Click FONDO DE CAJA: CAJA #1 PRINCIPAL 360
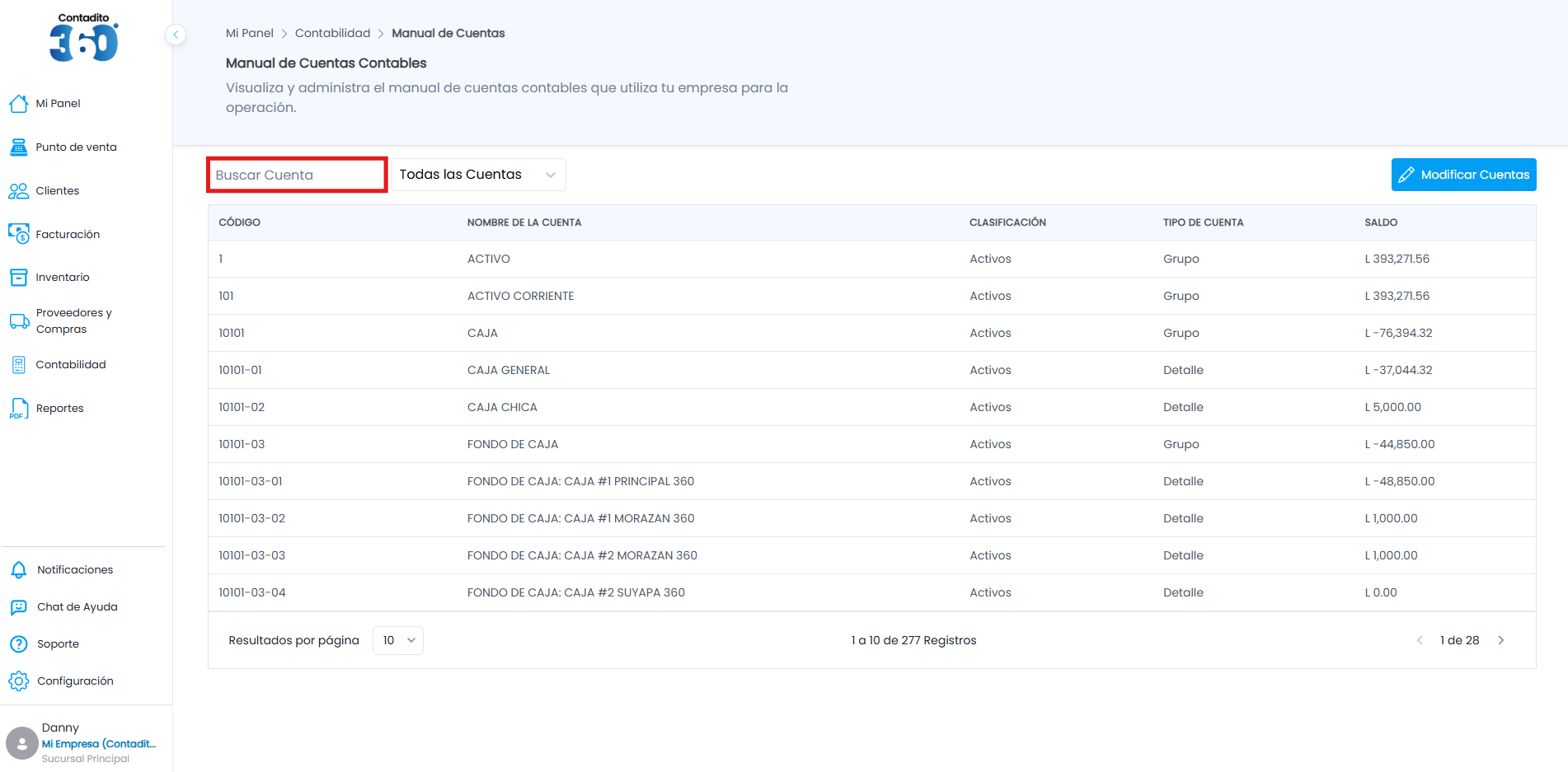 (x=581, y=481)
